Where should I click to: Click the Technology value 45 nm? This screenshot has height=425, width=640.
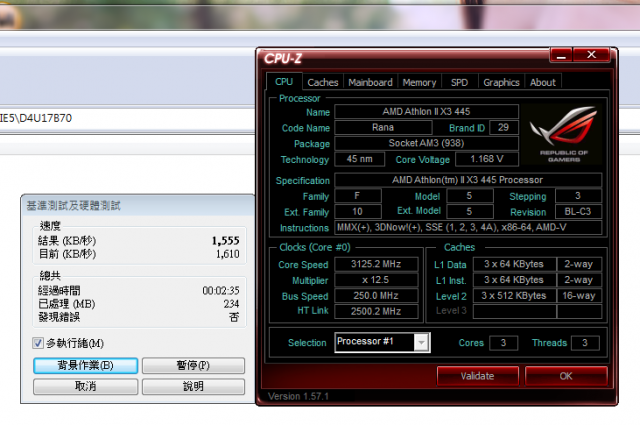click(x=360, y=159)
